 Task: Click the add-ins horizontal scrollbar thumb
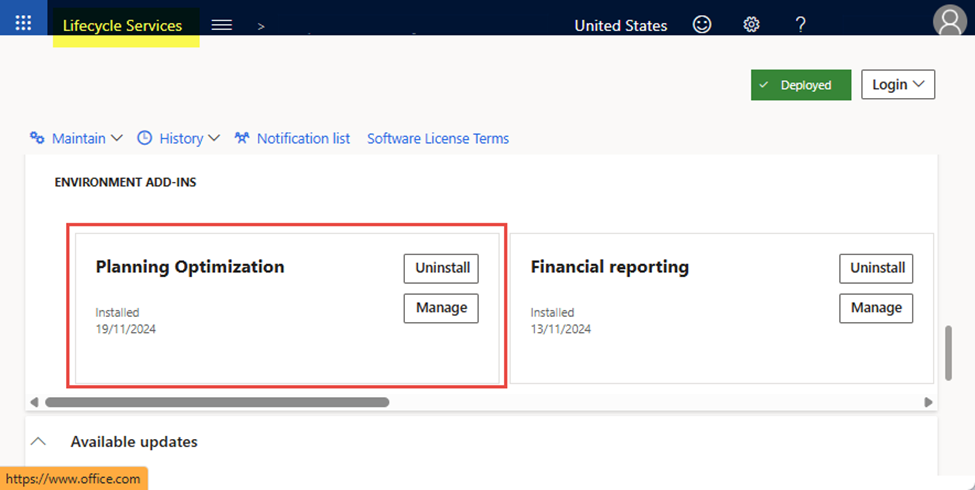tap(217, 402)
